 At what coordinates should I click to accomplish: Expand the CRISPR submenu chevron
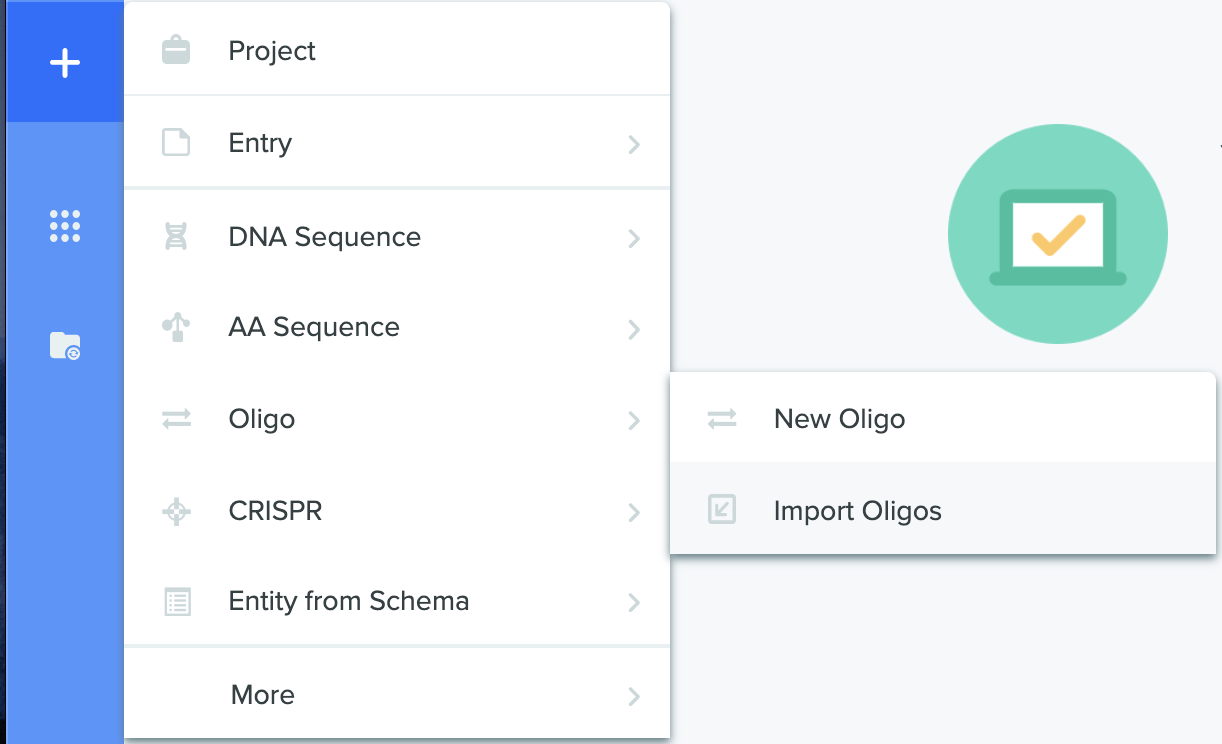633,512
